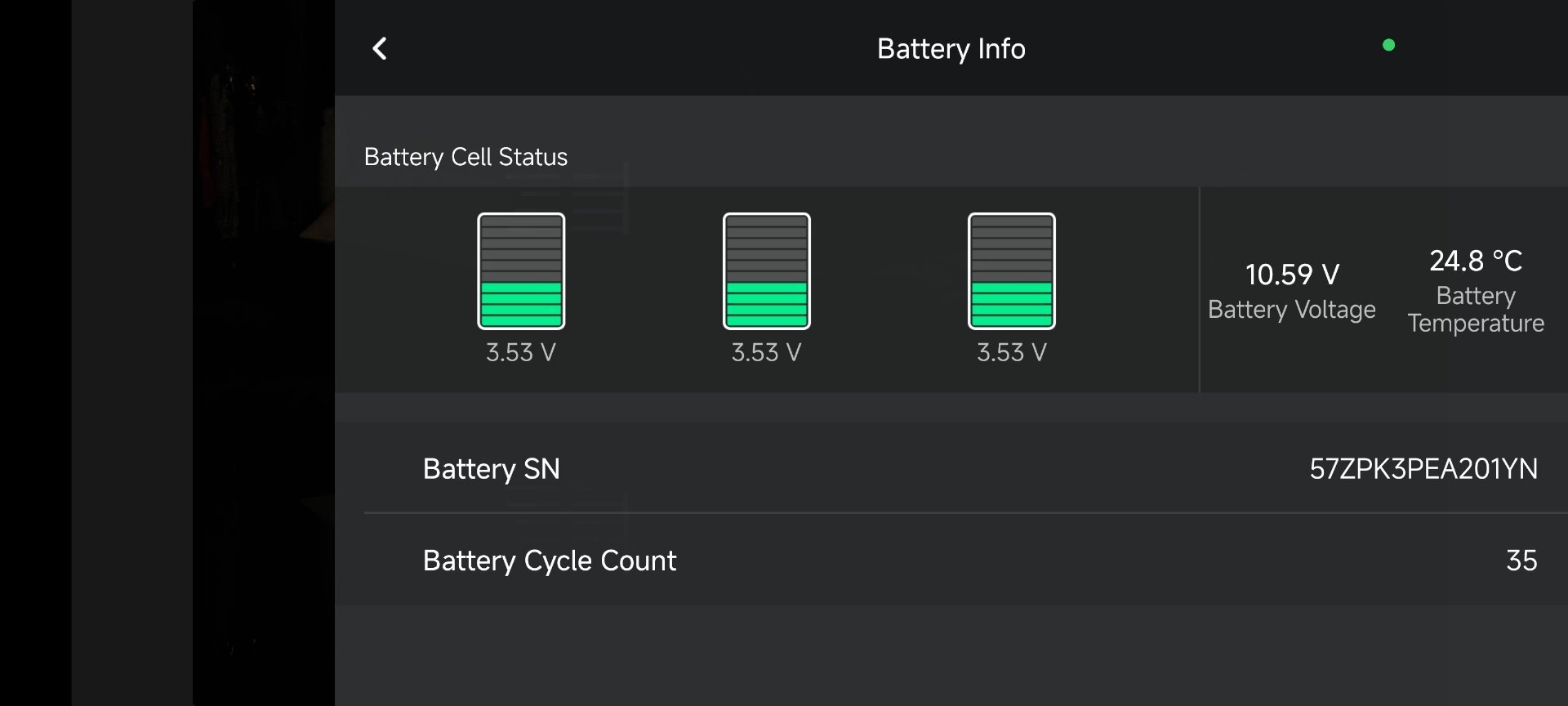Tap the first battery cell icon
The width and height of the screenshot is (1568, 706).
pyautogui.click(x=521, y=271)
